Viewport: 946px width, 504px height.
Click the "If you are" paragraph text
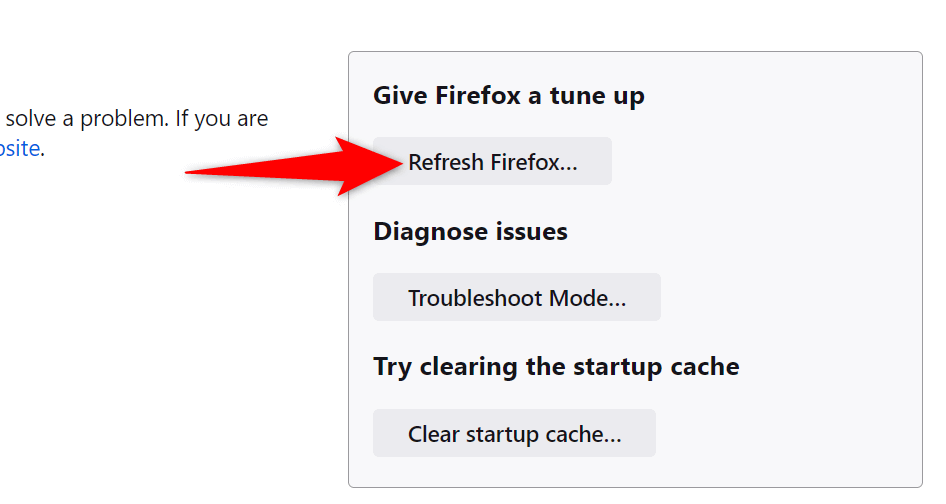click(x=222, y=119)
